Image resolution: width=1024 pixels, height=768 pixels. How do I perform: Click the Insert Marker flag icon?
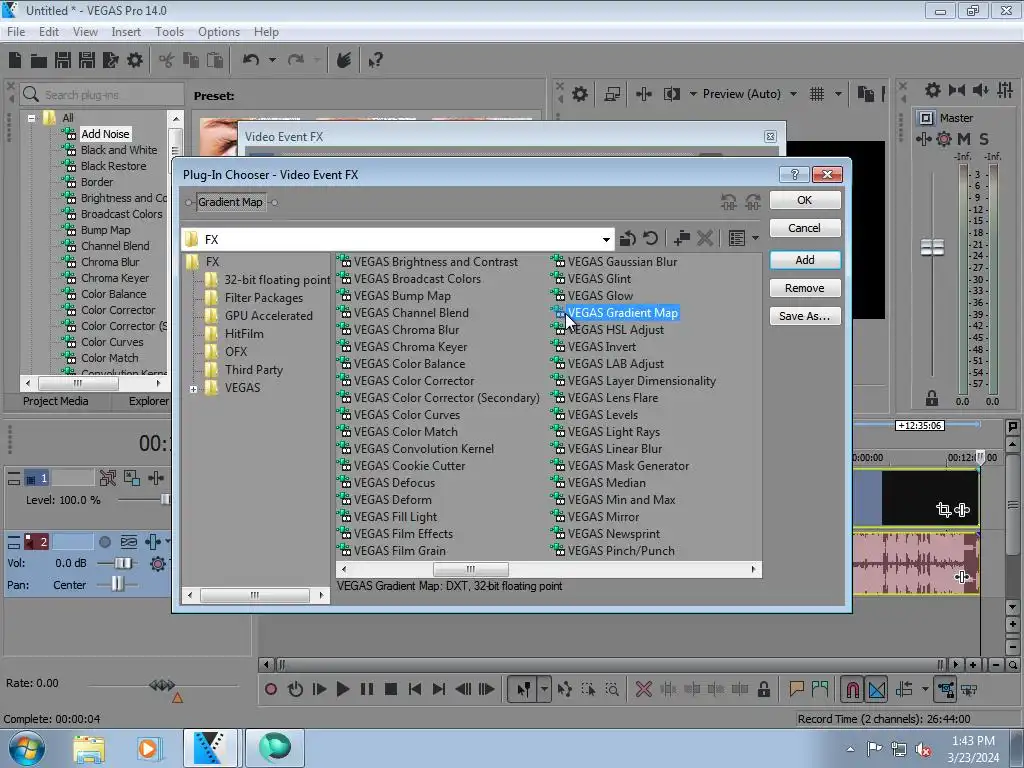point(796,689)
